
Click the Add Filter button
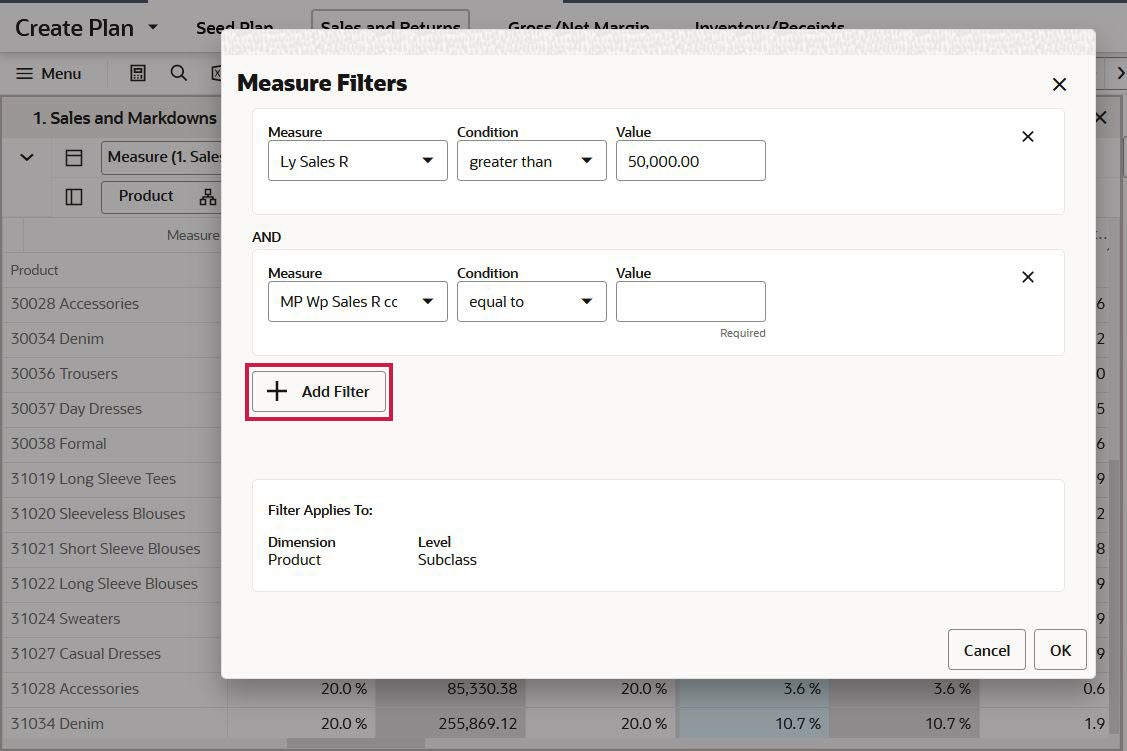coord(319,391)
